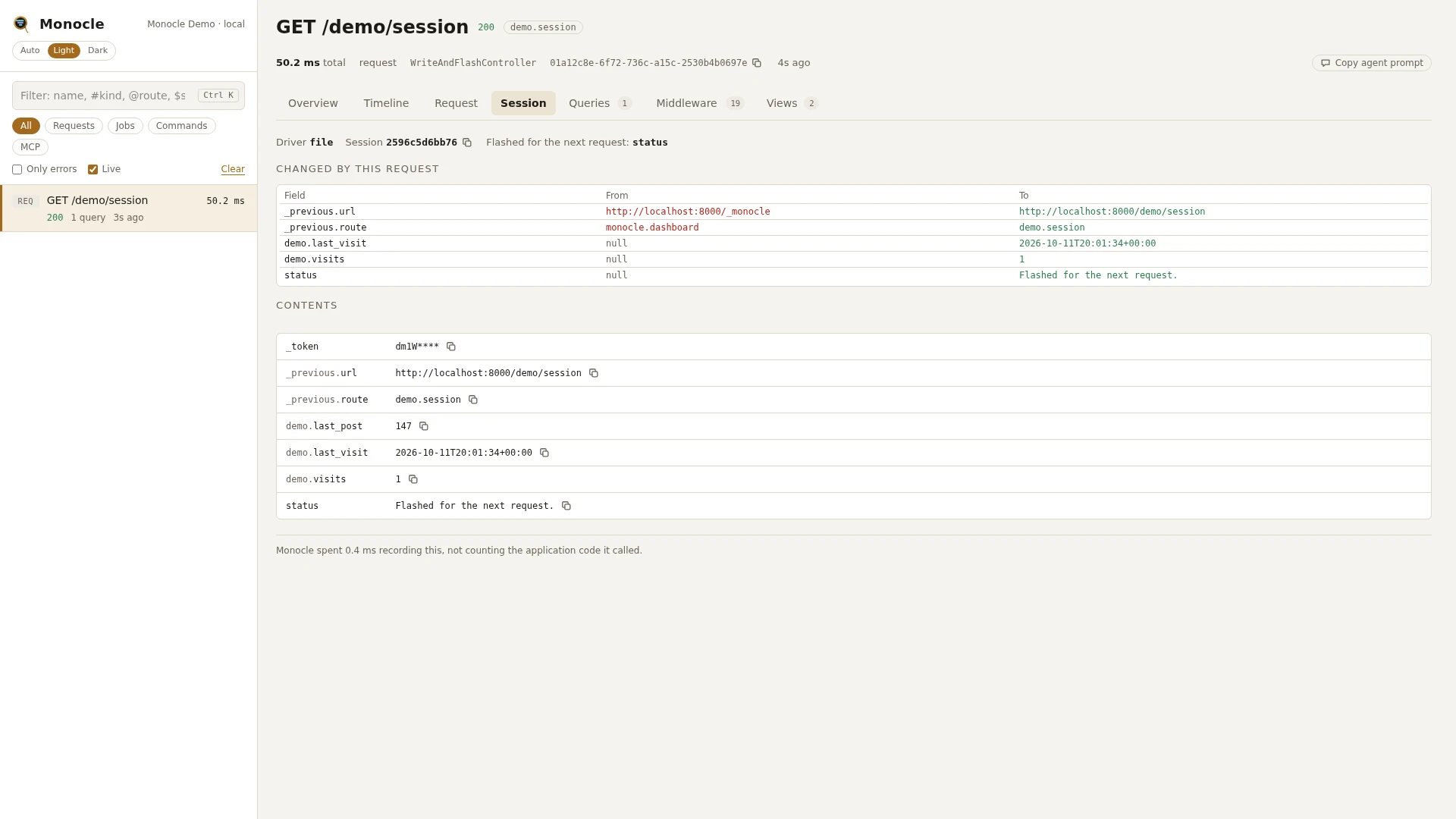The image size is (1456, 819).
Task: Open the Middleware tab
Action: 700,103
